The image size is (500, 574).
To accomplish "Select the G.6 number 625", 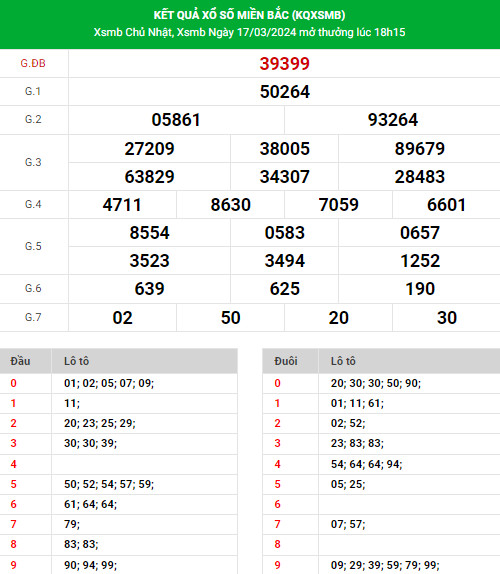I will click(x=284, y=289).
